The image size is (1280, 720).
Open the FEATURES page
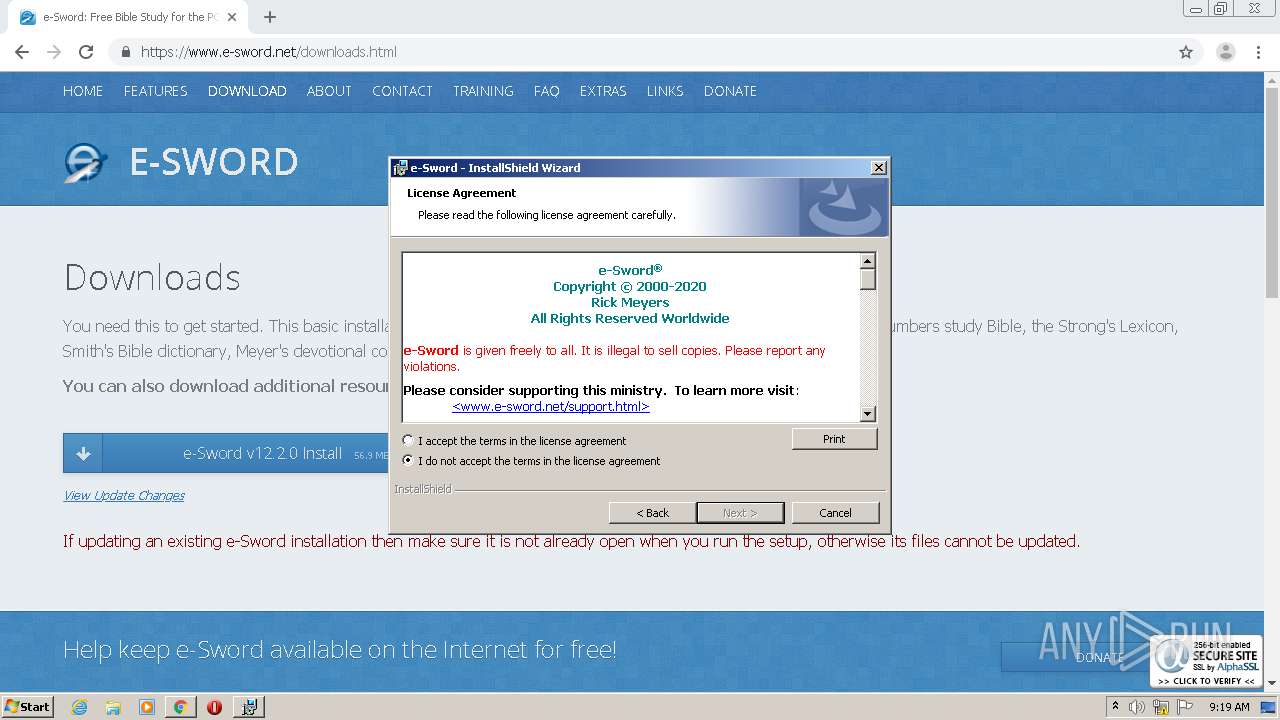156,91
